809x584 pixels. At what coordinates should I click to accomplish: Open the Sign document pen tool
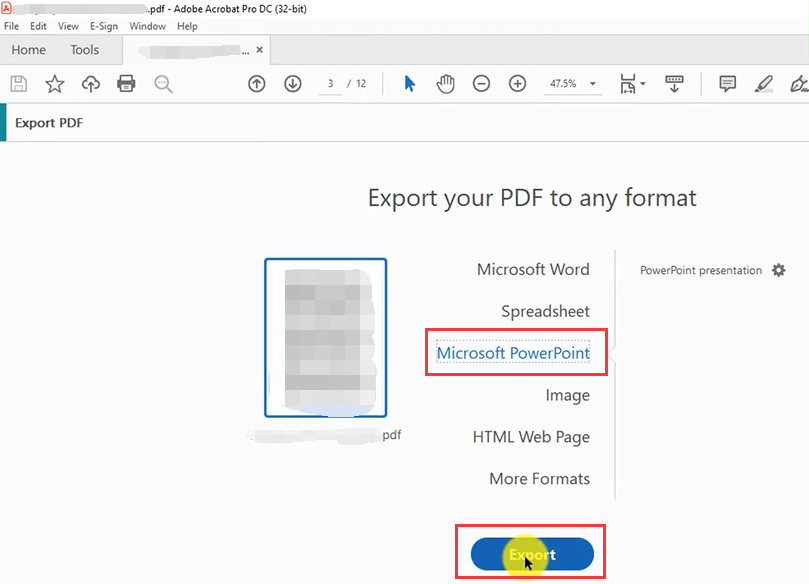[x=799, y=84]
